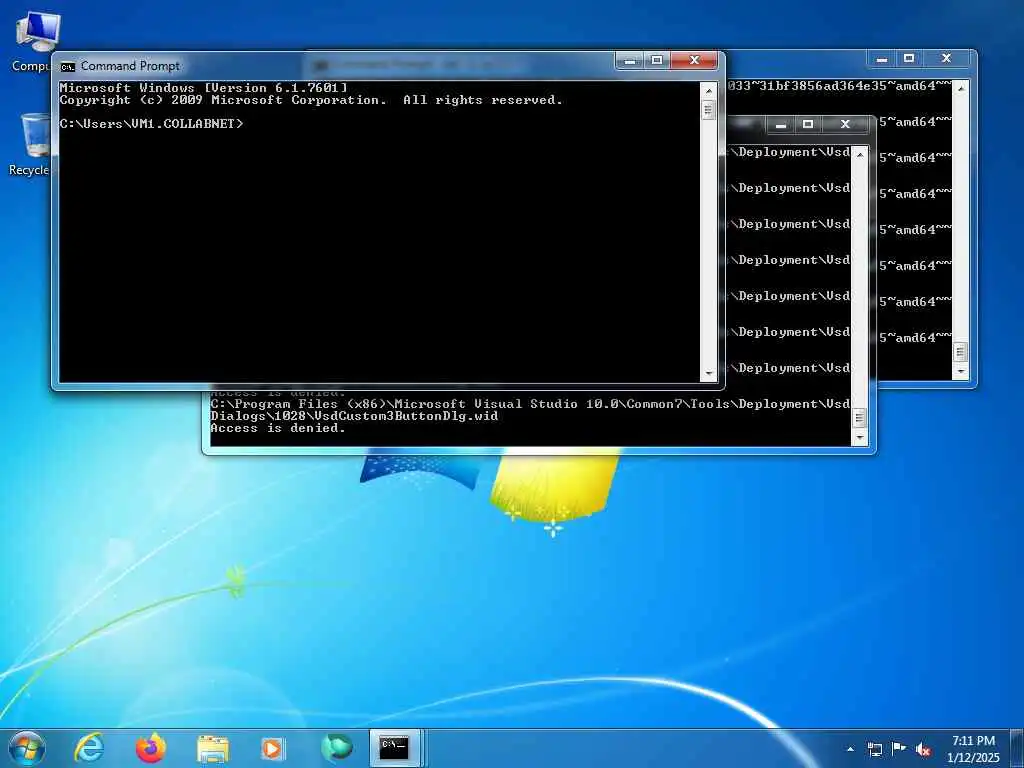The height and width of the screenshot is (768, 1024).
Task: Click scroll-down arrow in Deployment console window
Action: tap(860, 438)
